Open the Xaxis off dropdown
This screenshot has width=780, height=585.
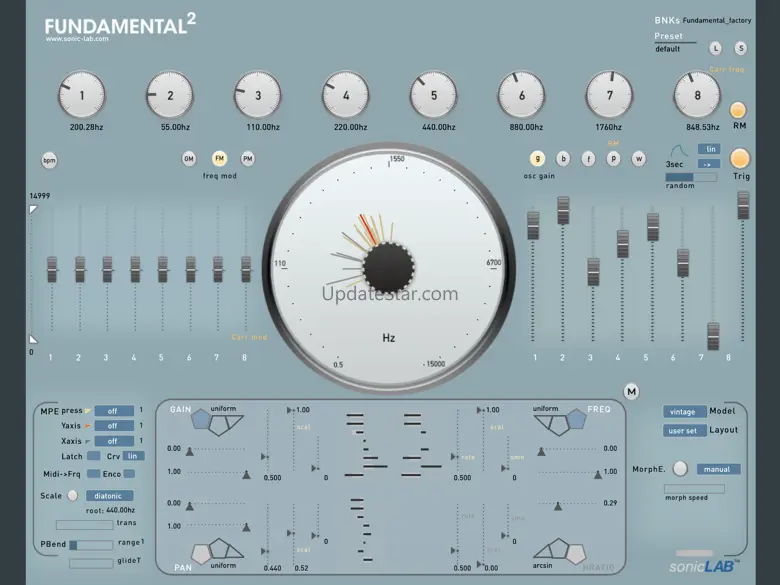point(114,441)
